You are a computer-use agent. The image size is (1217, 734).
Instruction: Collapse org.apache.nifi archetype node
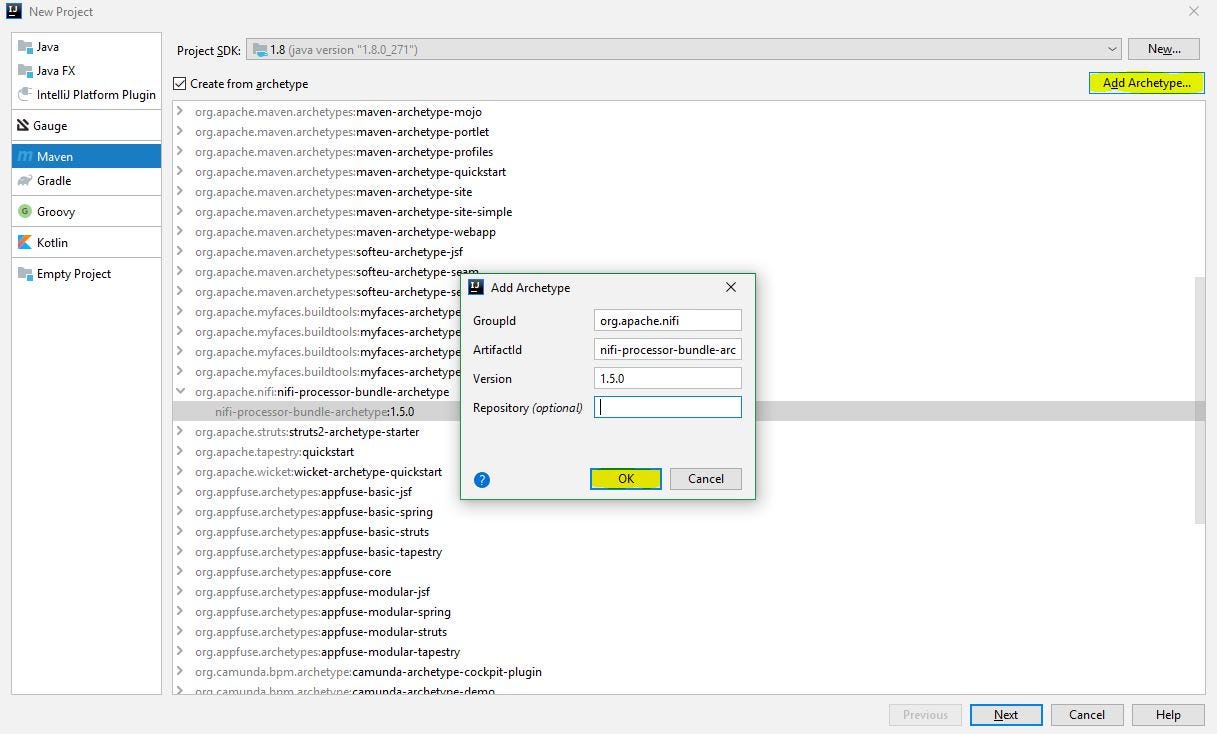(x=180, y=392)
